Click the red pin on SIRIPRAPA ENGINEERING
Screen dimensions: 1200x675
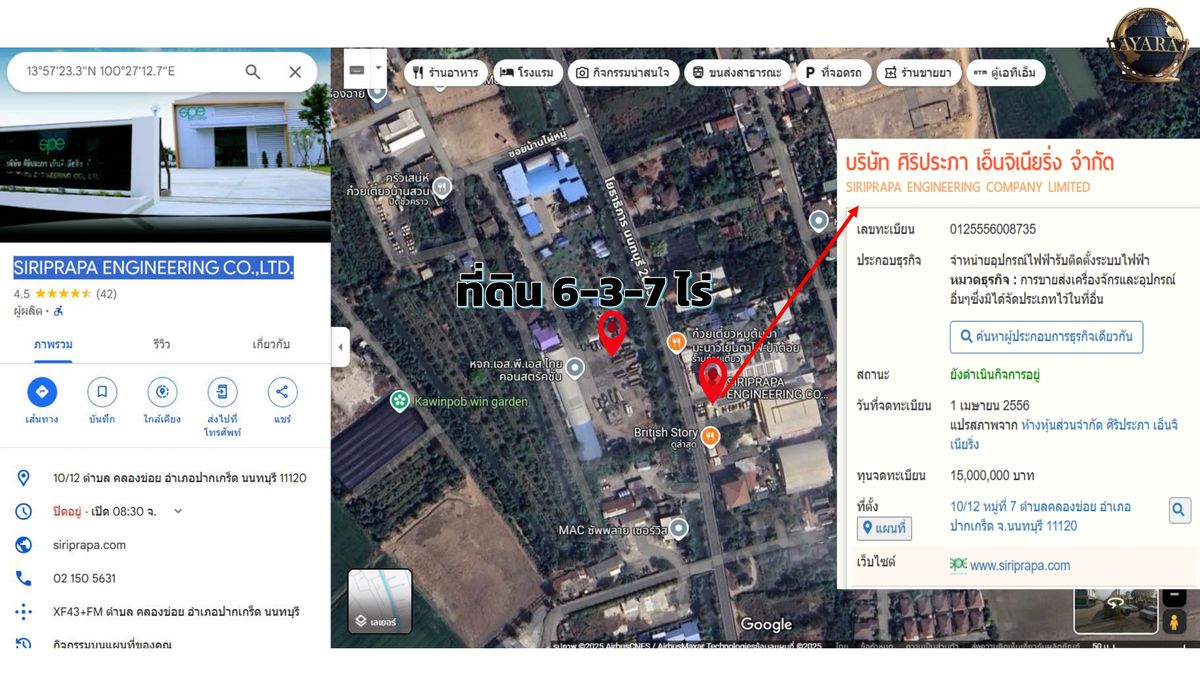pos(713,381)
